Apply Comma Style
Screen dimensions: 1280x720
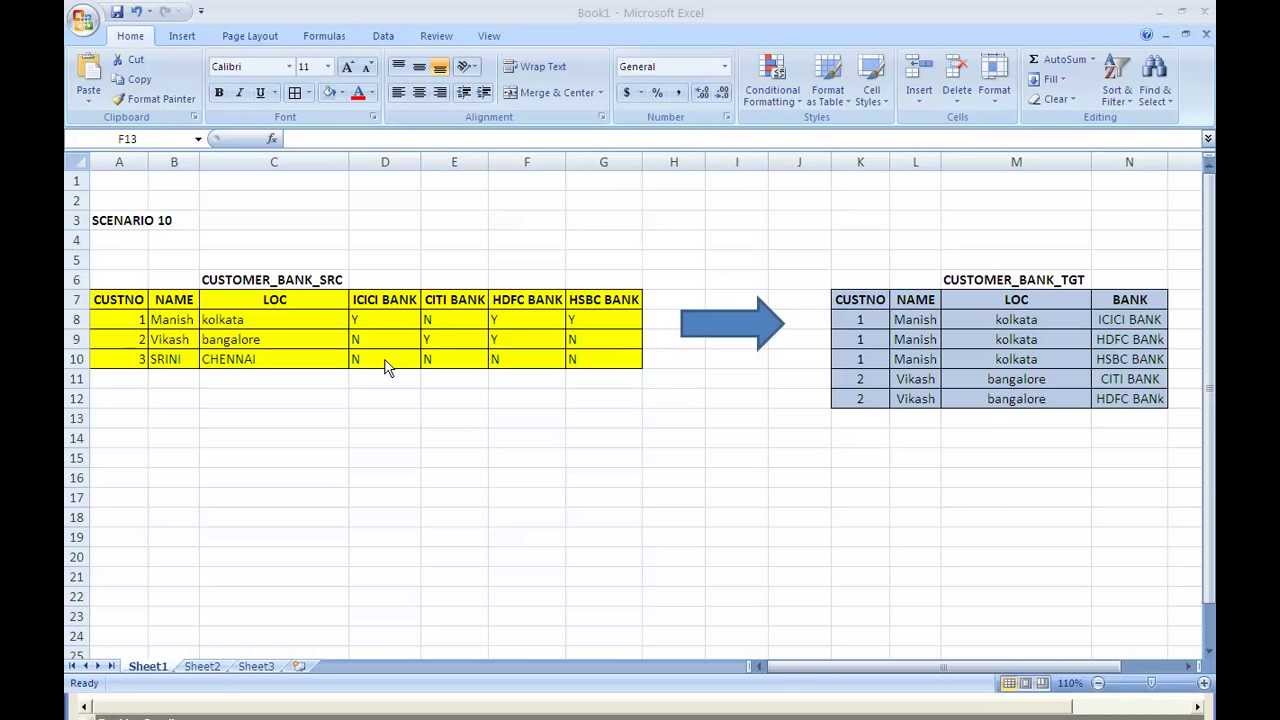678,93
